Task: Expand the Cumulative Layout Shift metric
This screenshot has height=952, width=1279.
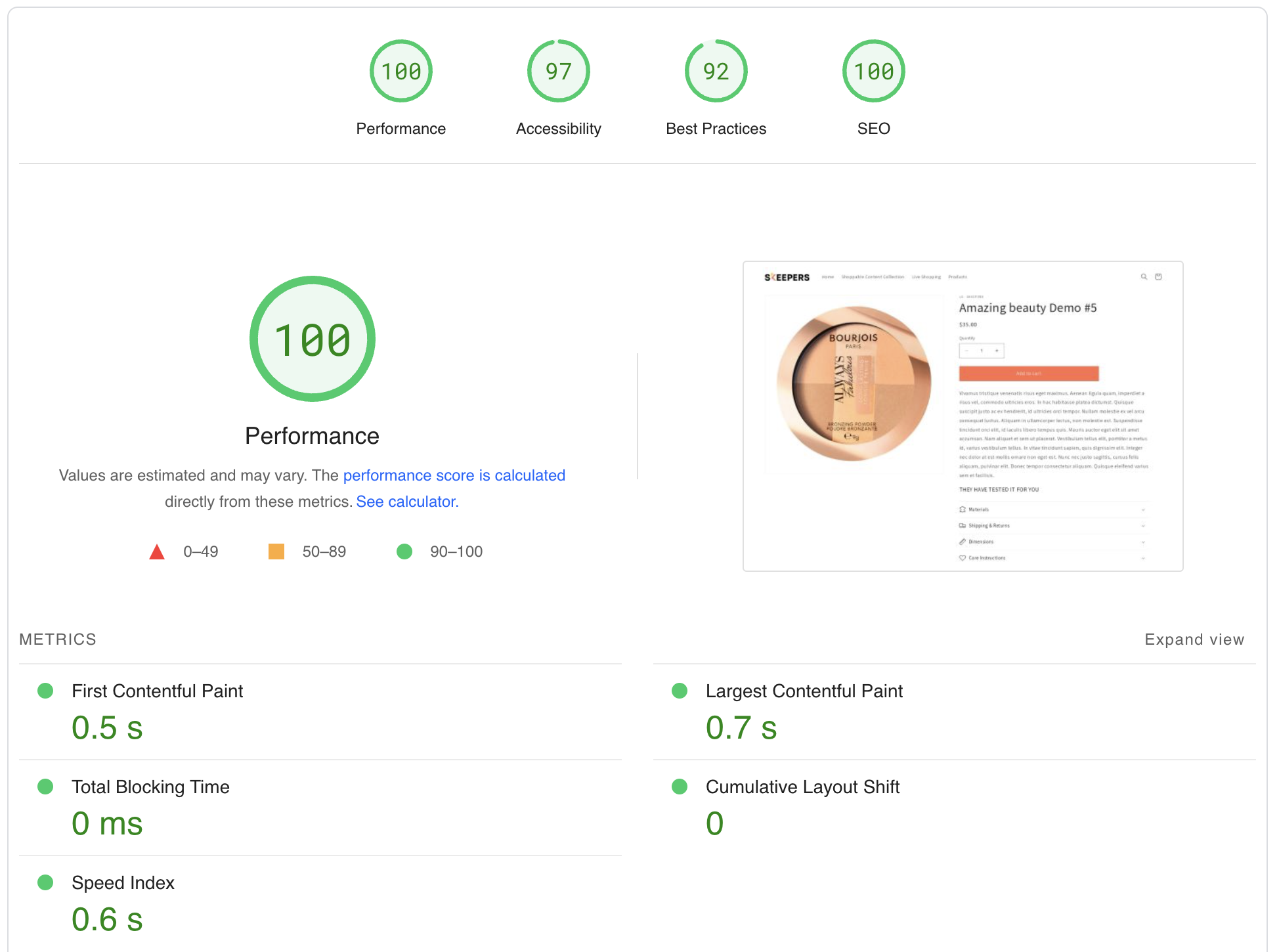Action: tap(802, 787)
